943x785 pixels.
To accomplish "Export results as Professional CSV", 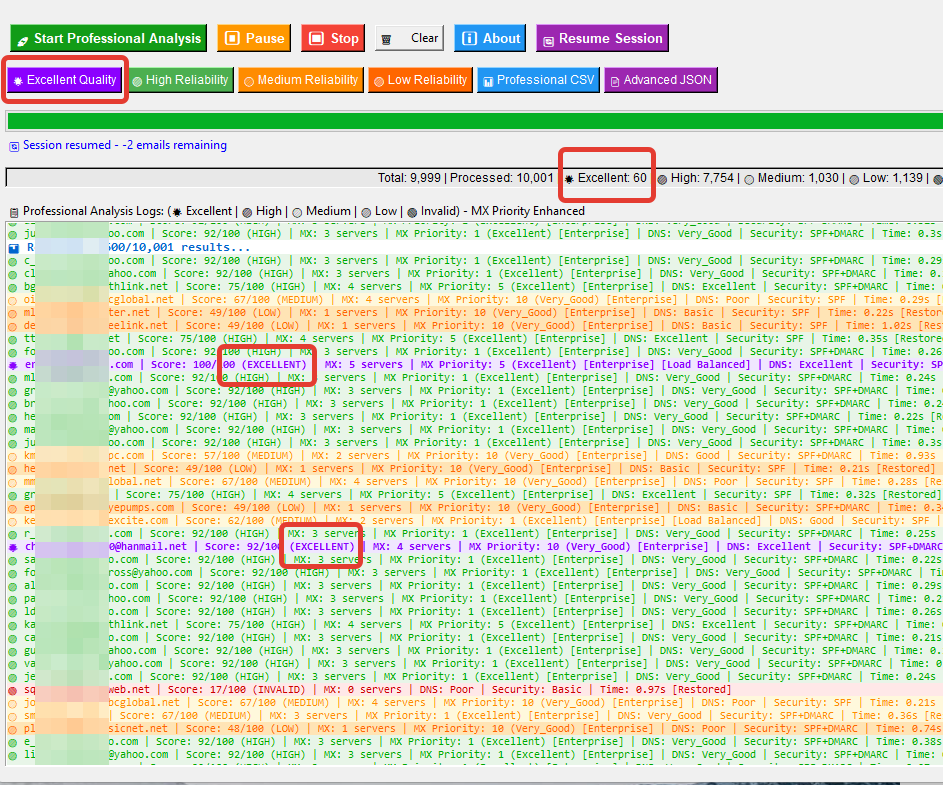I will (537, 80).
